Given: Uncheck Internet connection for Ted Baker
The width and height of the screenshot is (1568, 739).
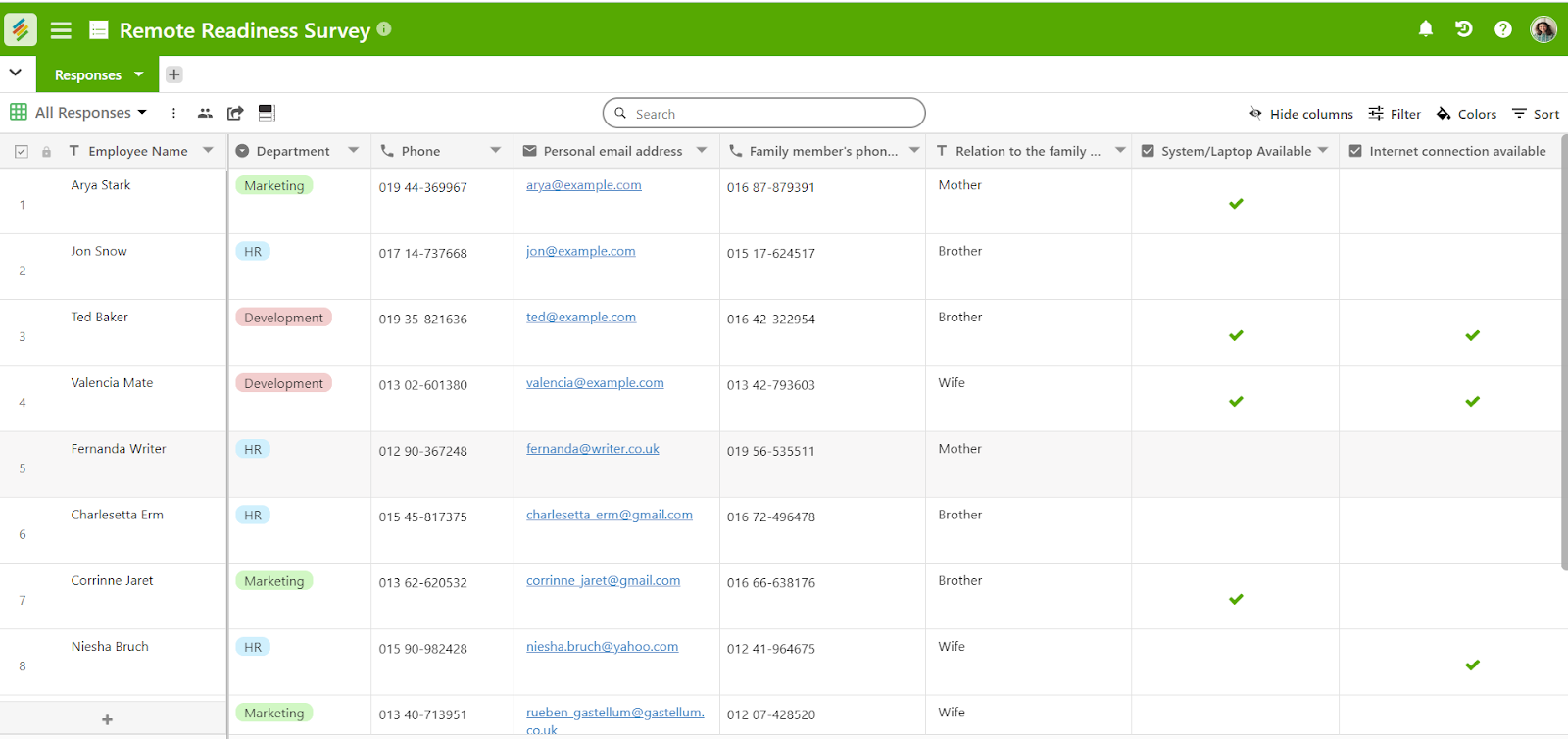Looking at the screenshot, I should 1472,335.
